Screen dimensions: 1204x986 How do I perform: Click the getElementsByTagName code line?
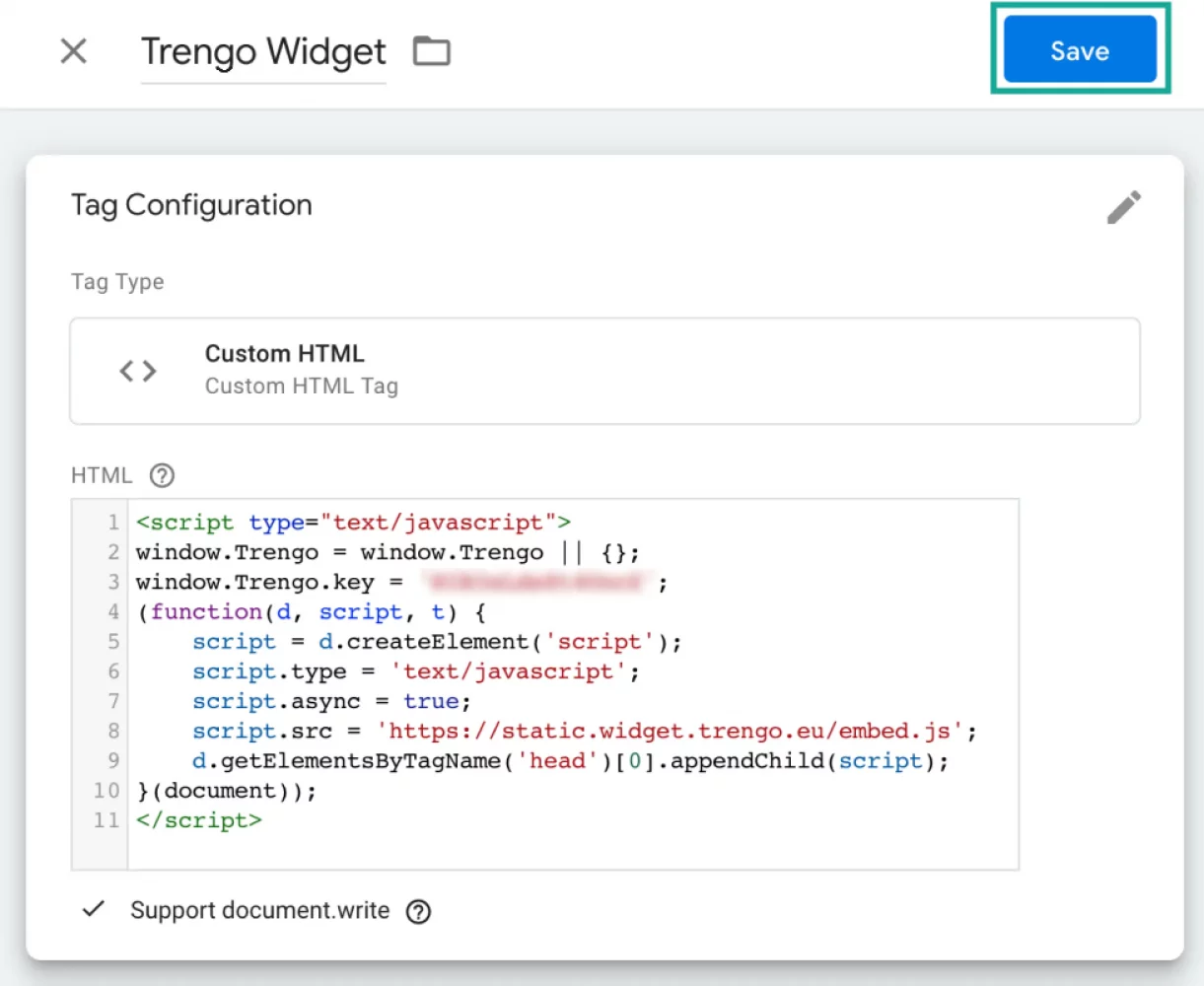(571, 761)
